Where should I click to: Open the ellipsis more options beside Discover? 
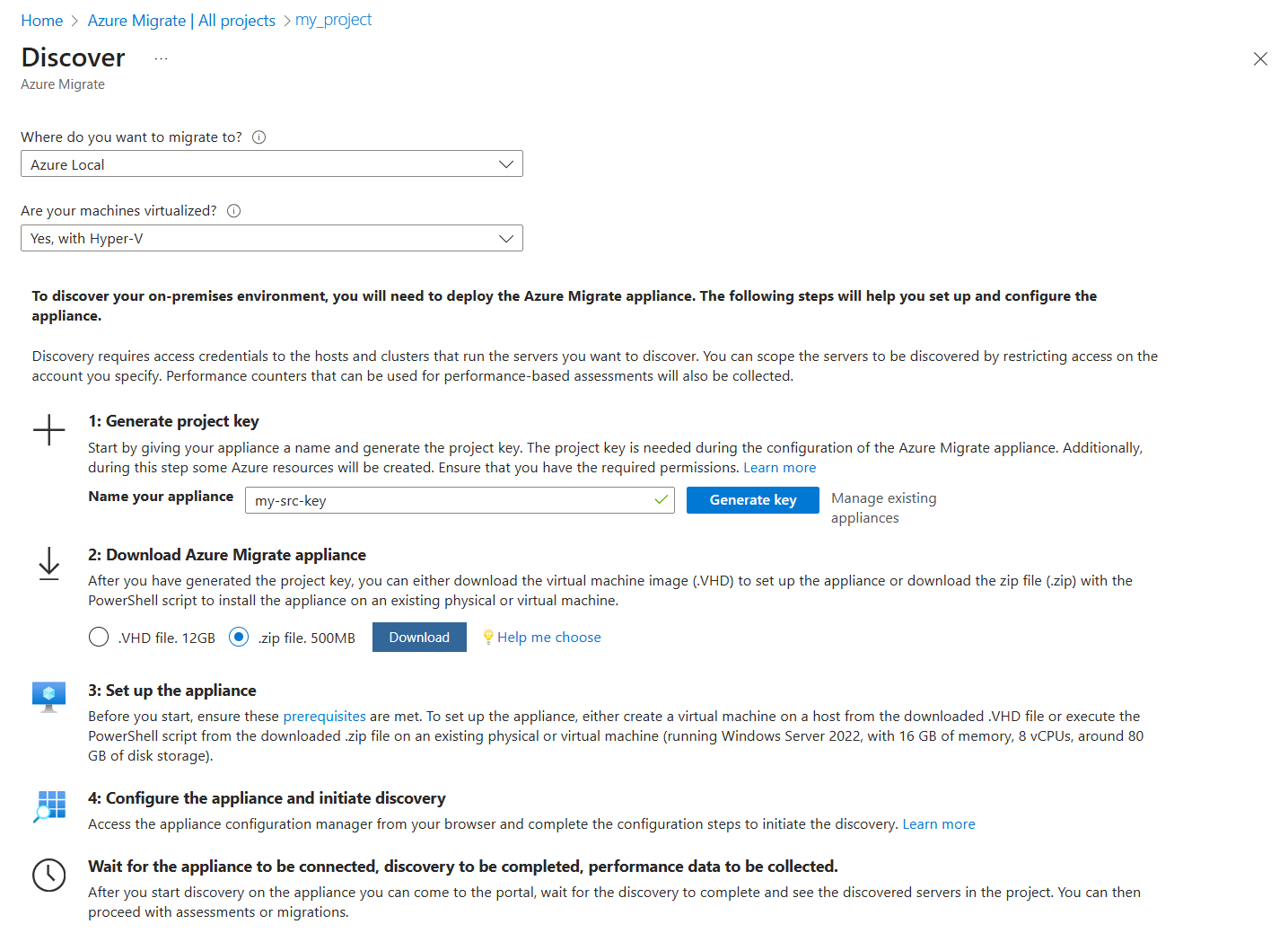(x=161, y=59)
